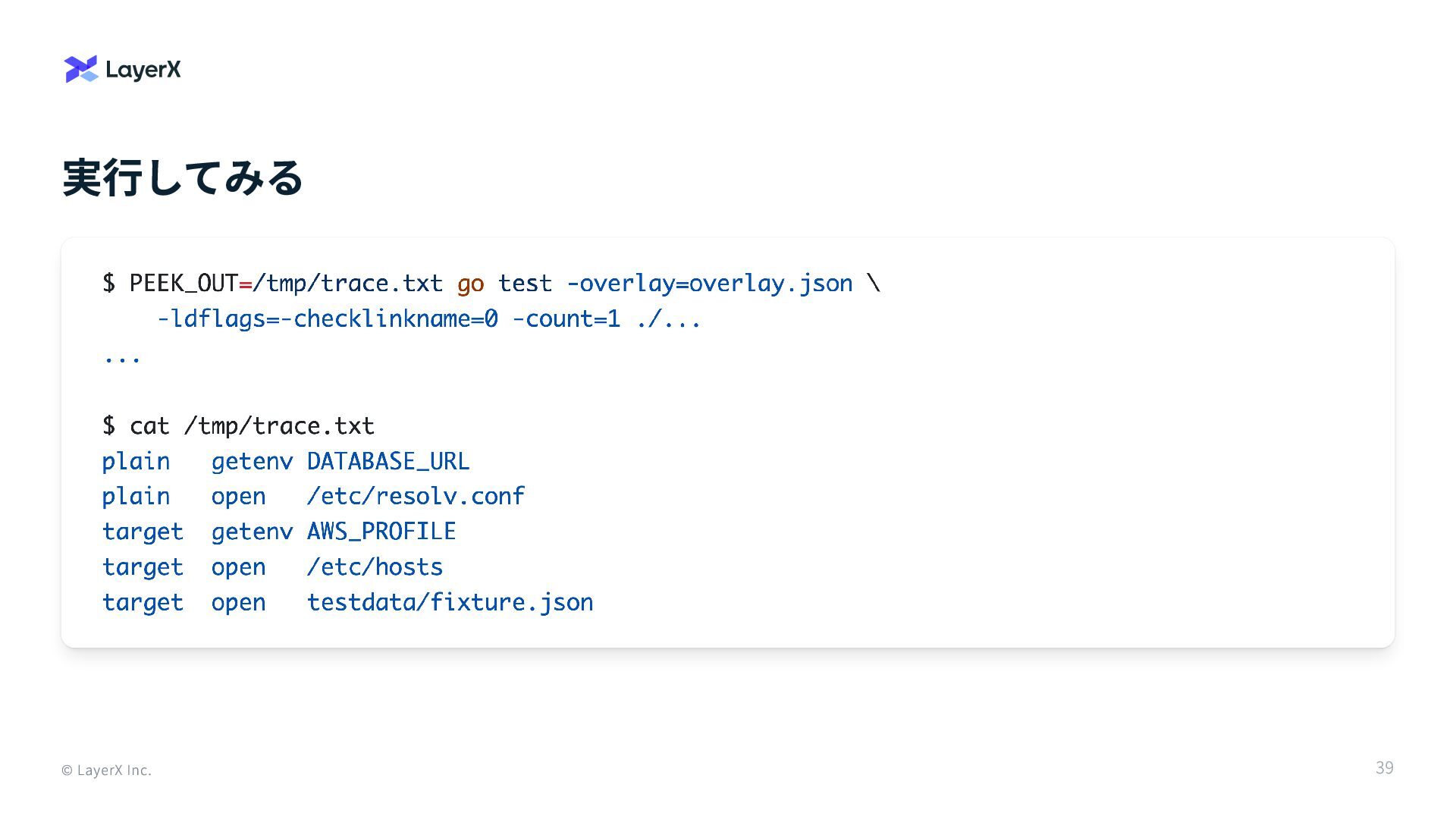The height and width of the screenshot is (819, 1456).
Task: Click the LayerX logo icon
Action: (81, 69)
